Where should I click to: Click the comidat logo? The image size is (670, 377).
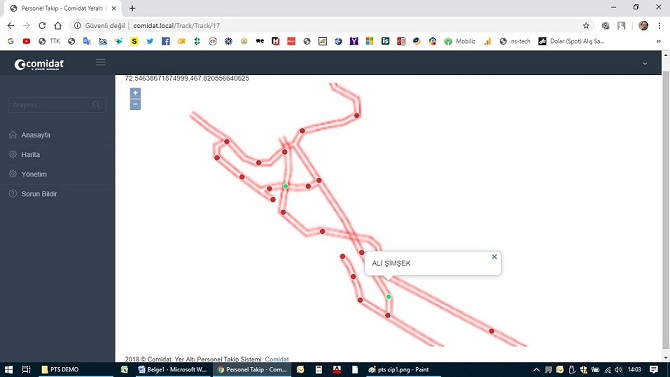click(x=39, y=64)
